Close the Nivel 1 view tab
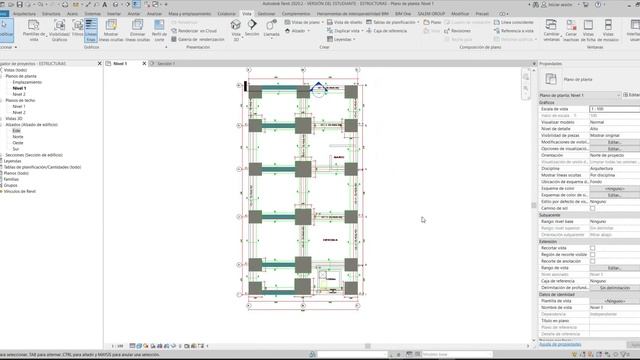The height and width of the screenshot is (360, 640). 144,64
